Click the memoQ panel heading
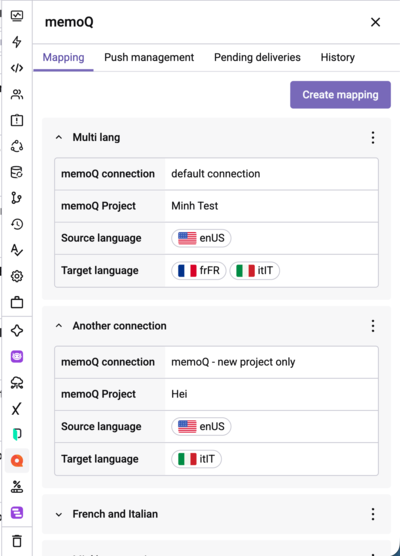 69,22
